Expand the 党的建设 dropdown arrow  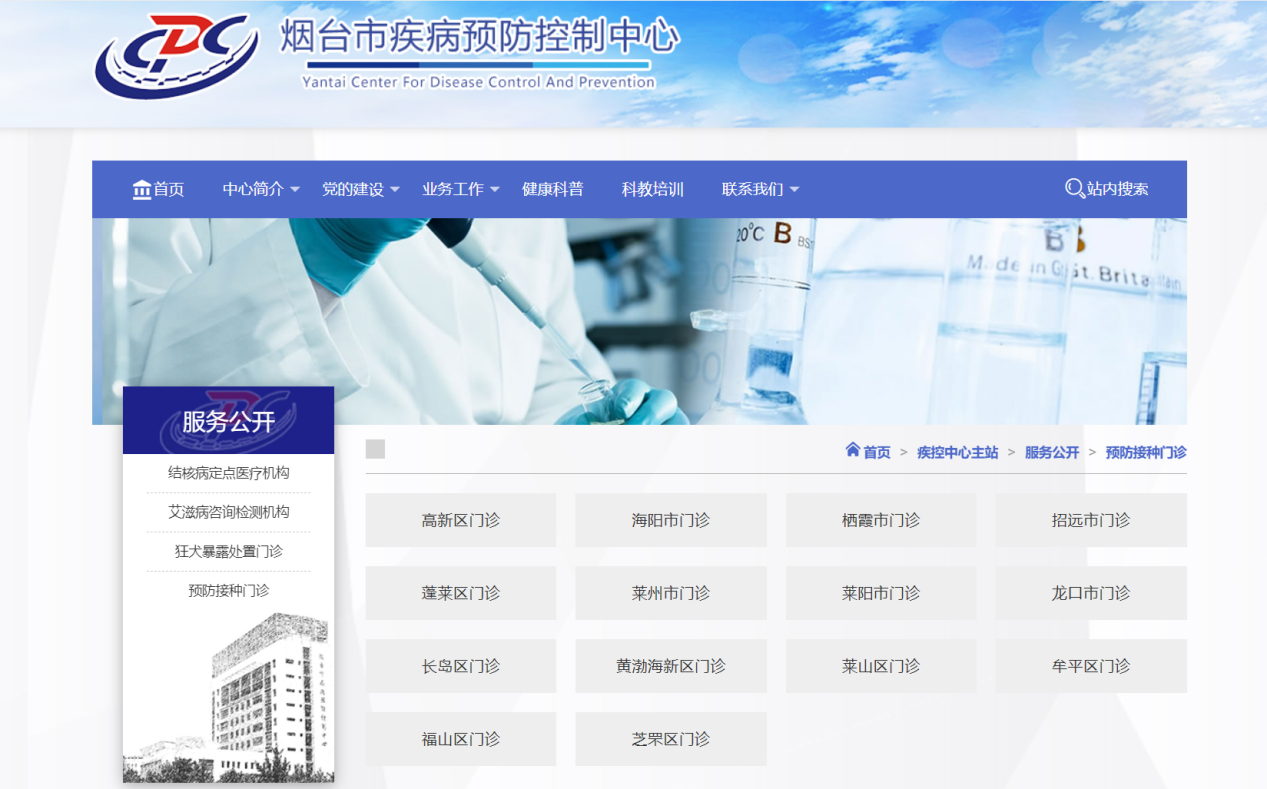point(395,190)
